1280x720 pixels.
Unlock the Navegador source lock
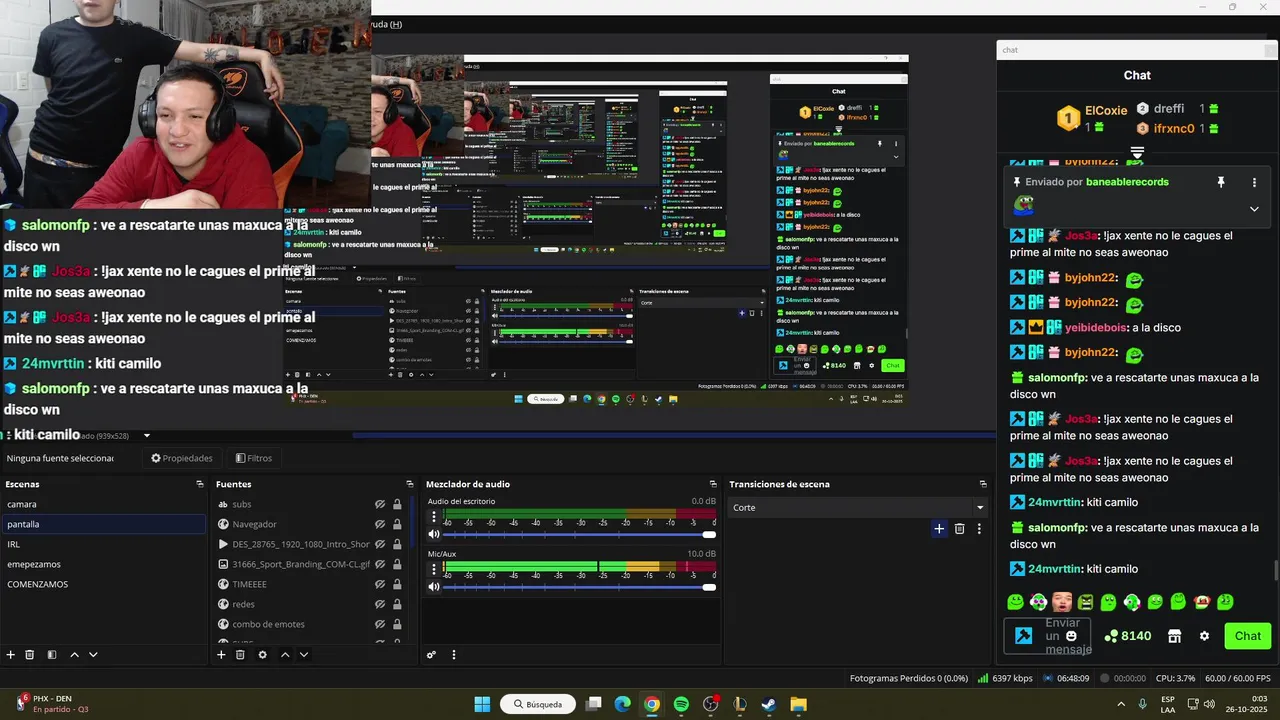tap(397, 524)
